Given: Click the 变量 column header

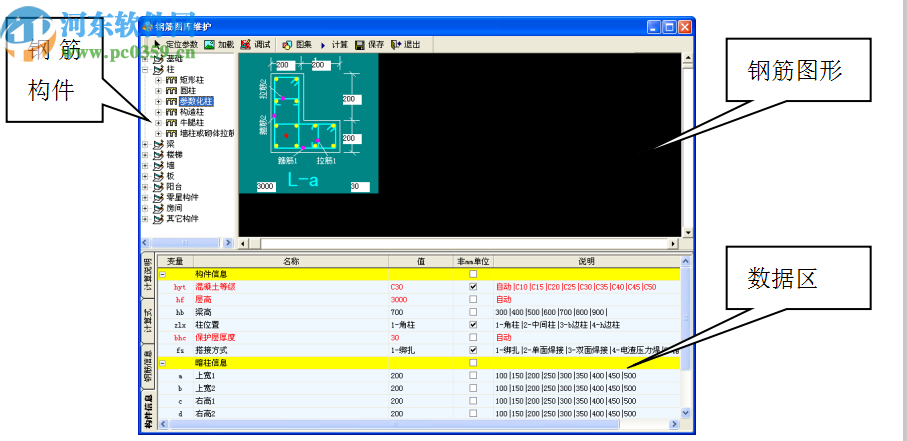Looking at the screenshot, I should tap(175, 262).
